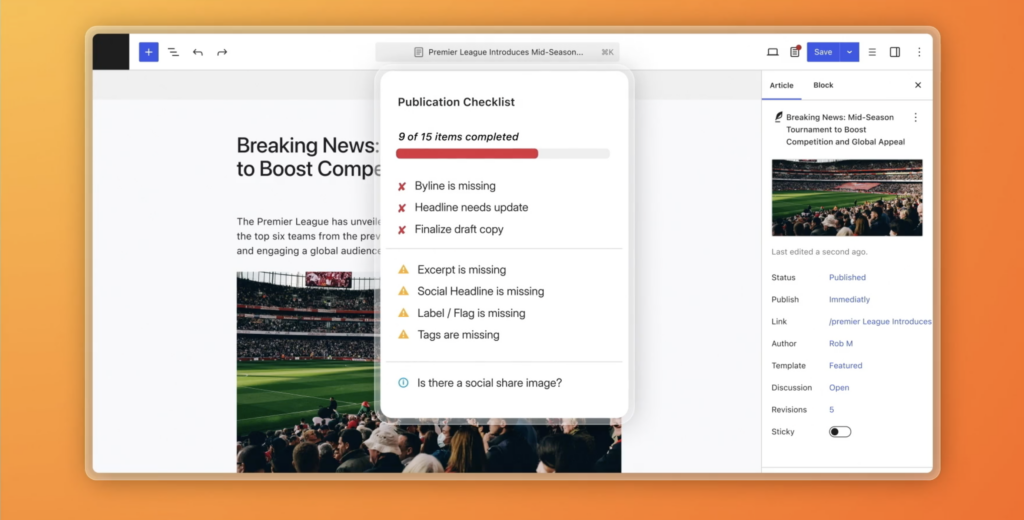
Task: Click the Headline needs update text
Action: (471, 208)
